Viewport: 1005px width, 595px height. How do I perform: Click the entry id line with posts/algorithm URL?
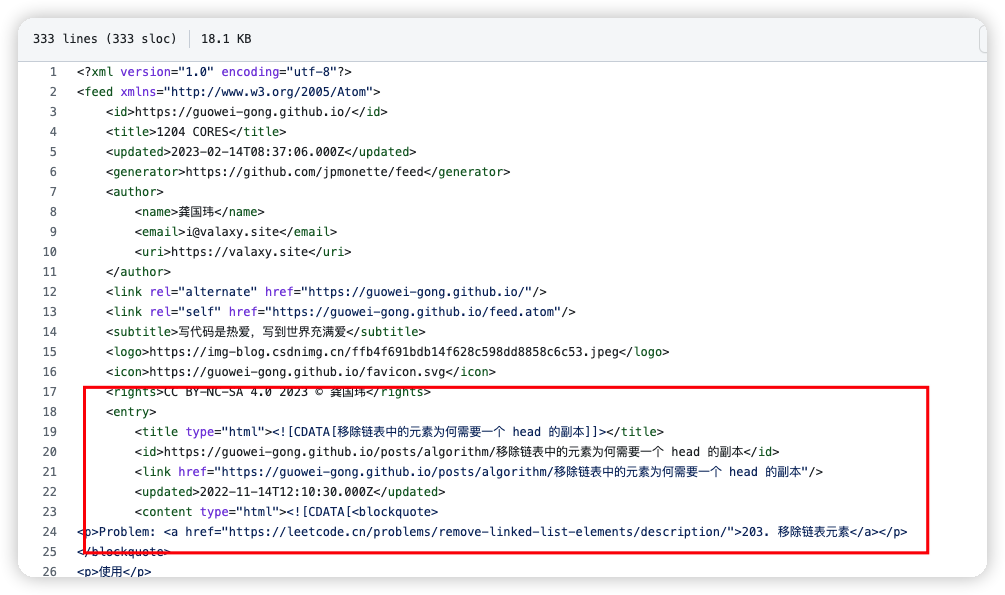click(456, 451)
